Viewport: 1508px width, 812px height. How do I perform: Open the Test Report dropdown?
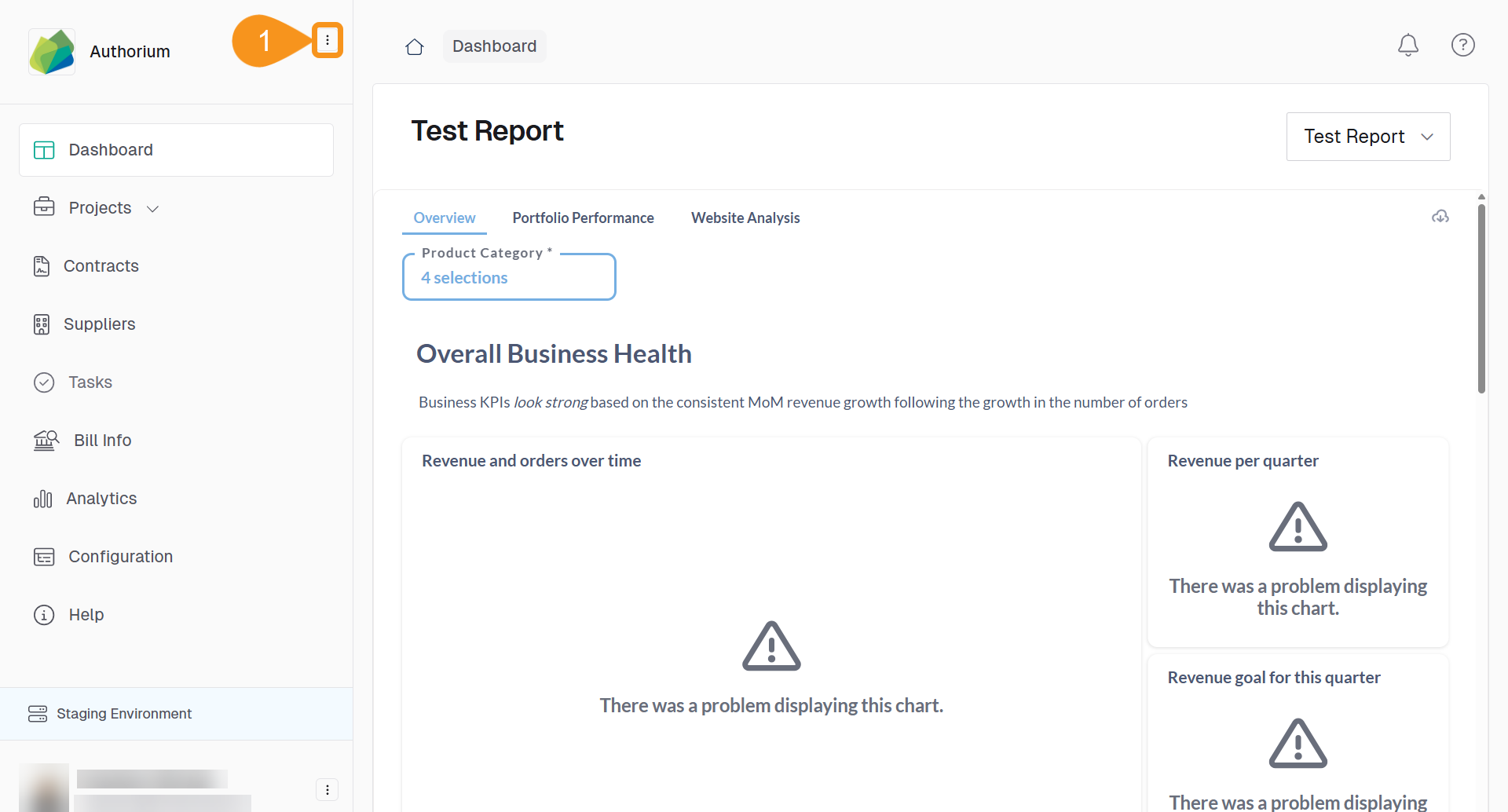tap(1367, 137)
